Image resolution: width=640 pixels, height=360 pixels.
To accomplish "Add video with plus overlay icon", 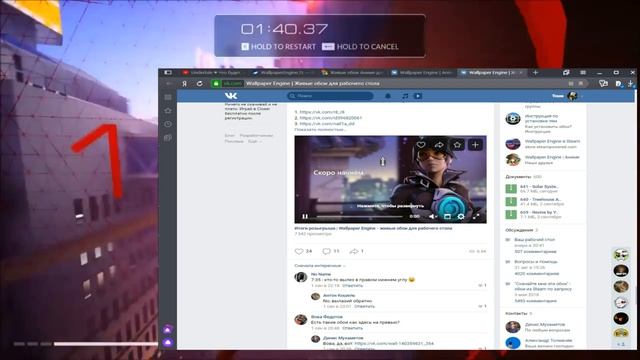I will point(475,144).
